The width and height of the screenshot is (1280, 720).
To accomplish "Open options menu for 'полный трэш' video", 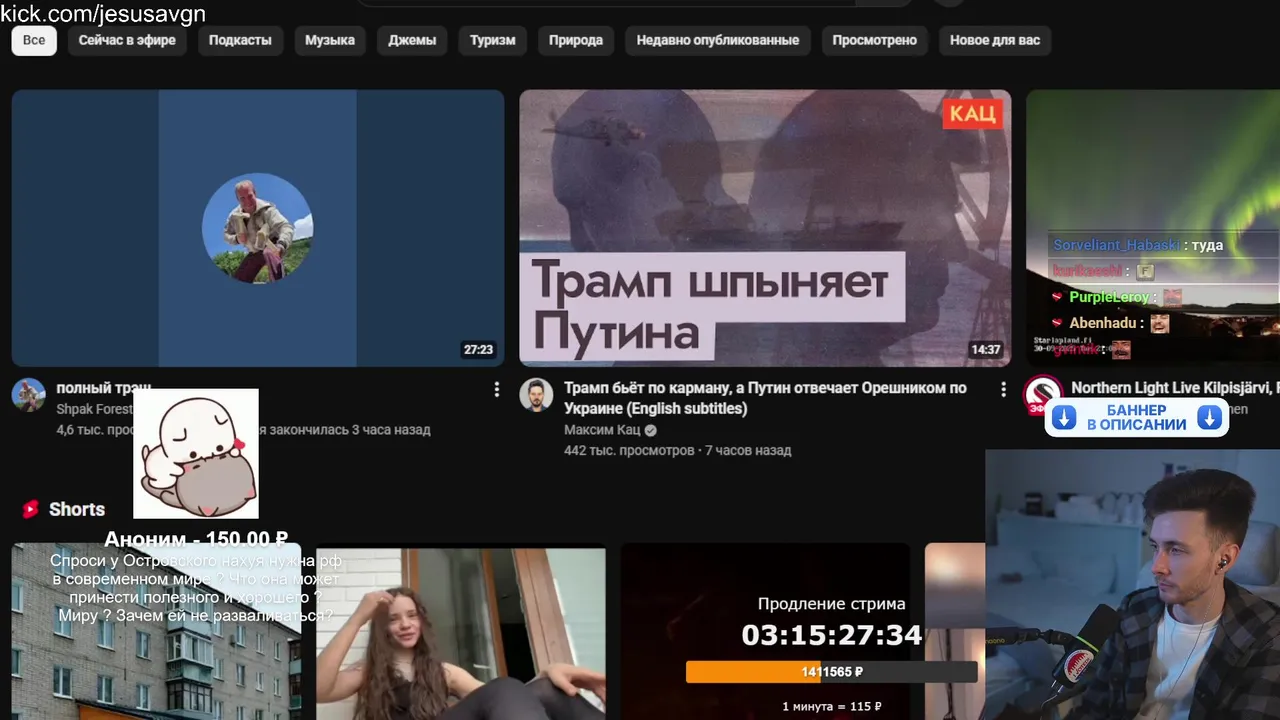I will (496, 390).
